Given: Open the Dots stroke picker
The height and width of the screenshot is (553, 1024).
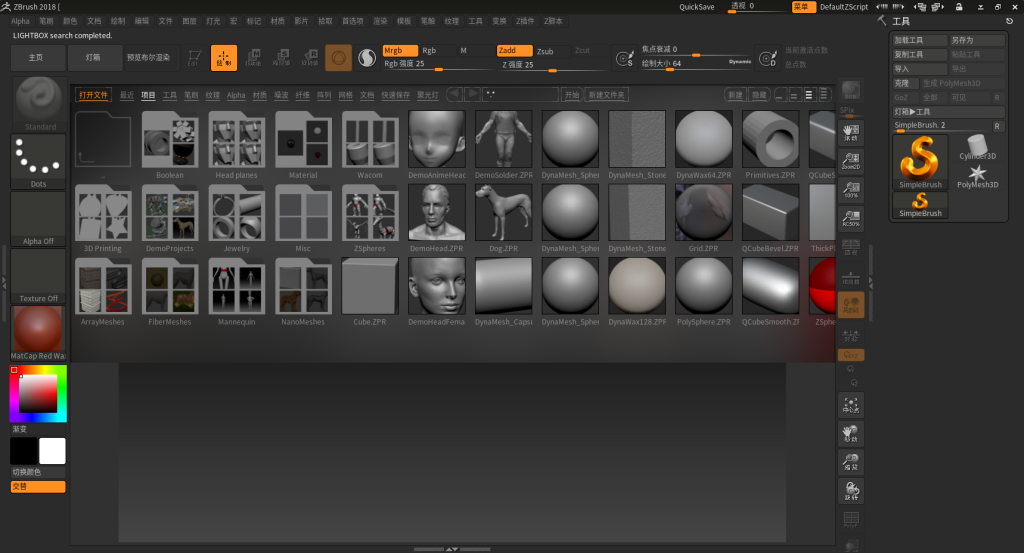Looking at the screenshot, I should pyautogui.click(x=38, y=158).
